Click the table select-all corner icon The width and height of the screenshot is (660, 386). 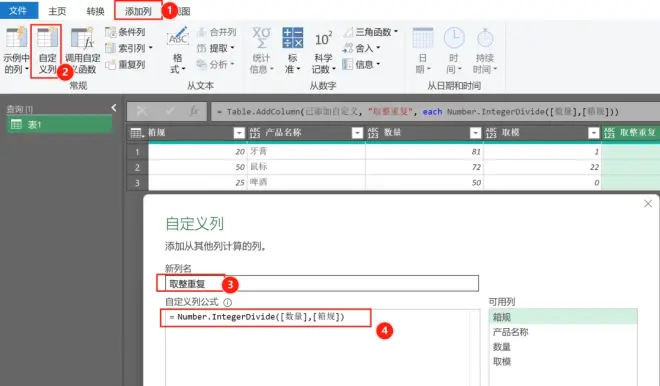tap(137, 133)
